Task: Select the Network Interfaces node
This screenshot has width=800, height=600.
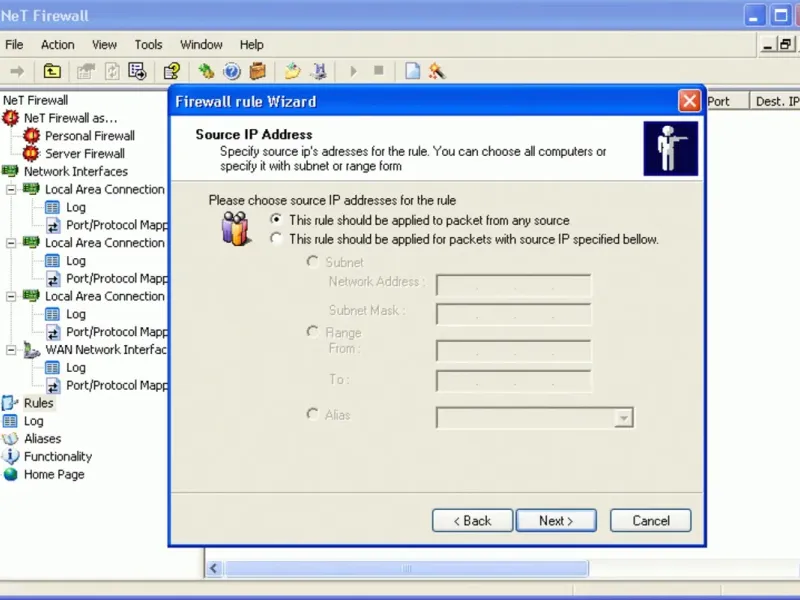Action: point(76,171)
